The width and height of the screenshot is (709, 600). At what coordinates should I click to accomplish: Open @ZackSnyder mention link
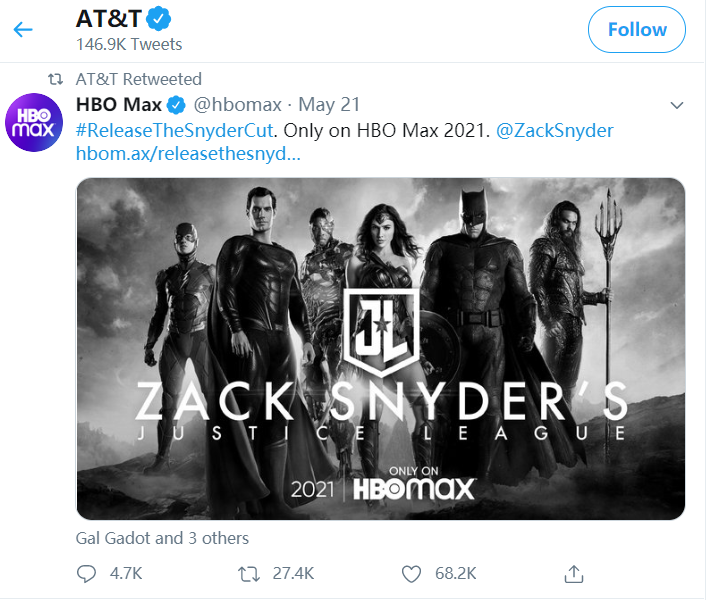click(x=555, y=130)
